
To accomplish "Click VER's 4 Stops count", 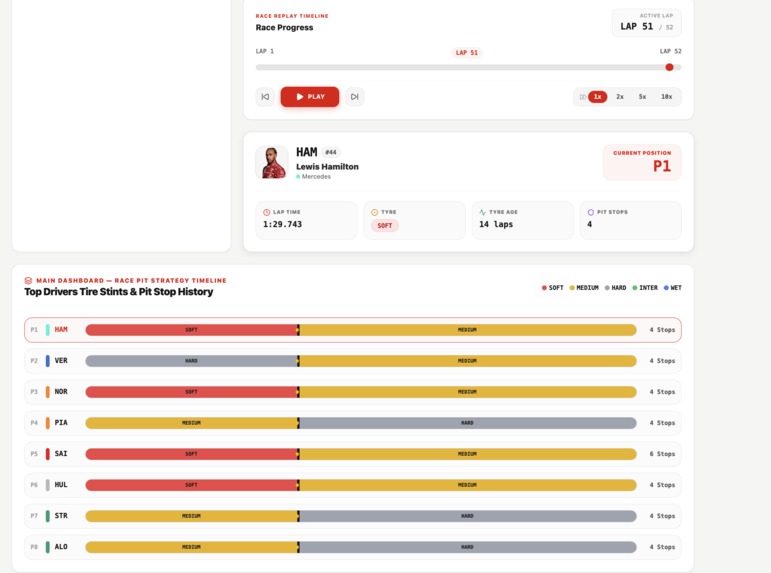I will coord(662,361).
